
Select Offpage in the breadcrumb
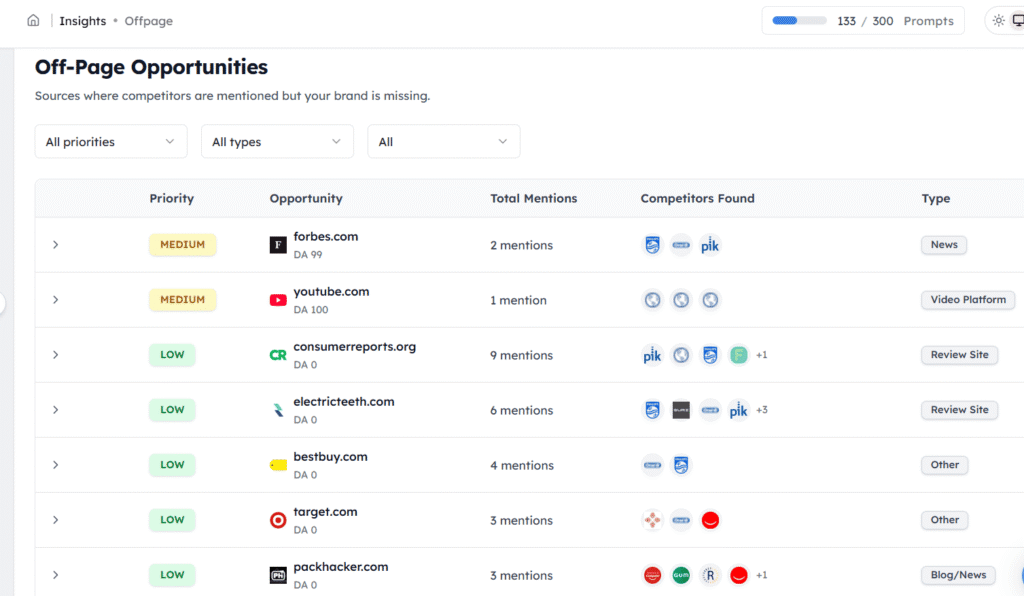[x=148, y=20]
